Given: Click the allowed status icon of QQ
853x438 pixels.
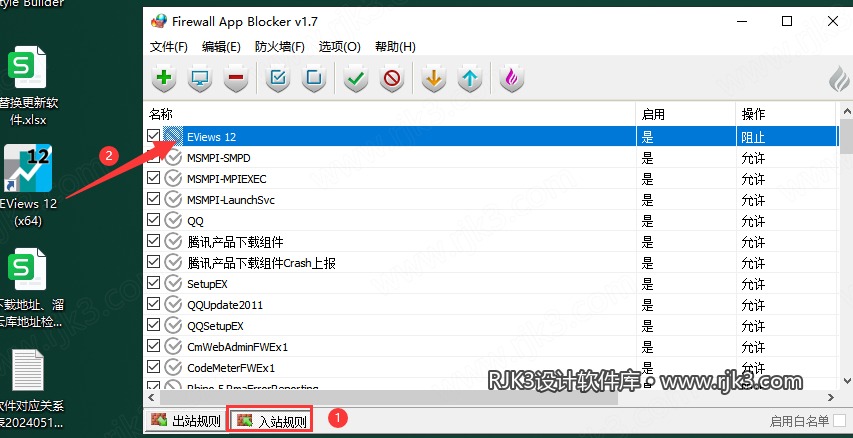Looking at the screenshot, I should pyautogui.click(x=173, y=221).
